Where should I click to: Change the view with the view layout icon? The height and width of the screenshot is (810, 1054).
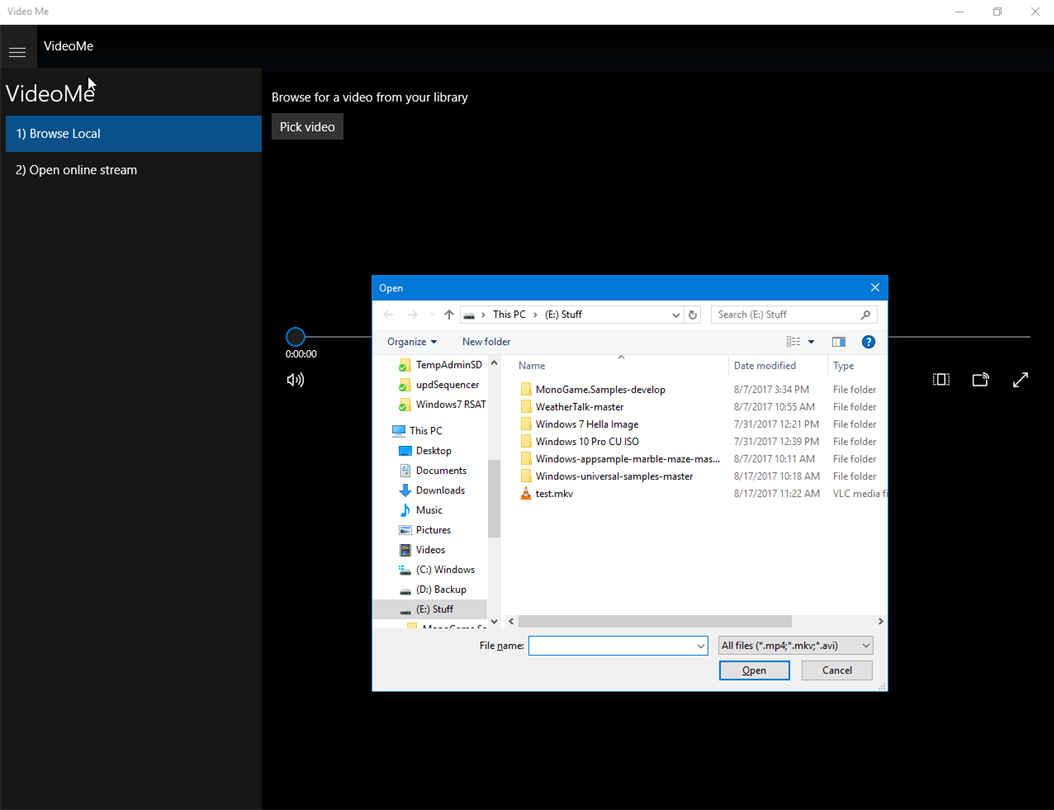tap(793, 341)
